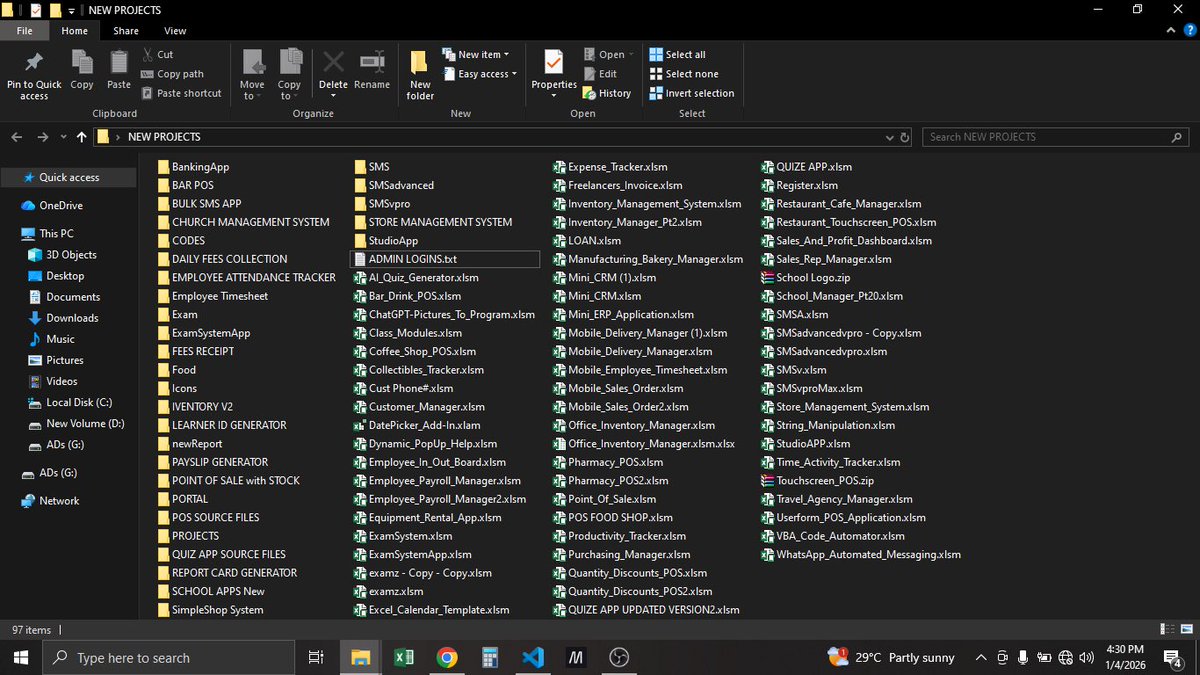Open the New item dropdown
Screen dimensions: 1200x675
477,53
